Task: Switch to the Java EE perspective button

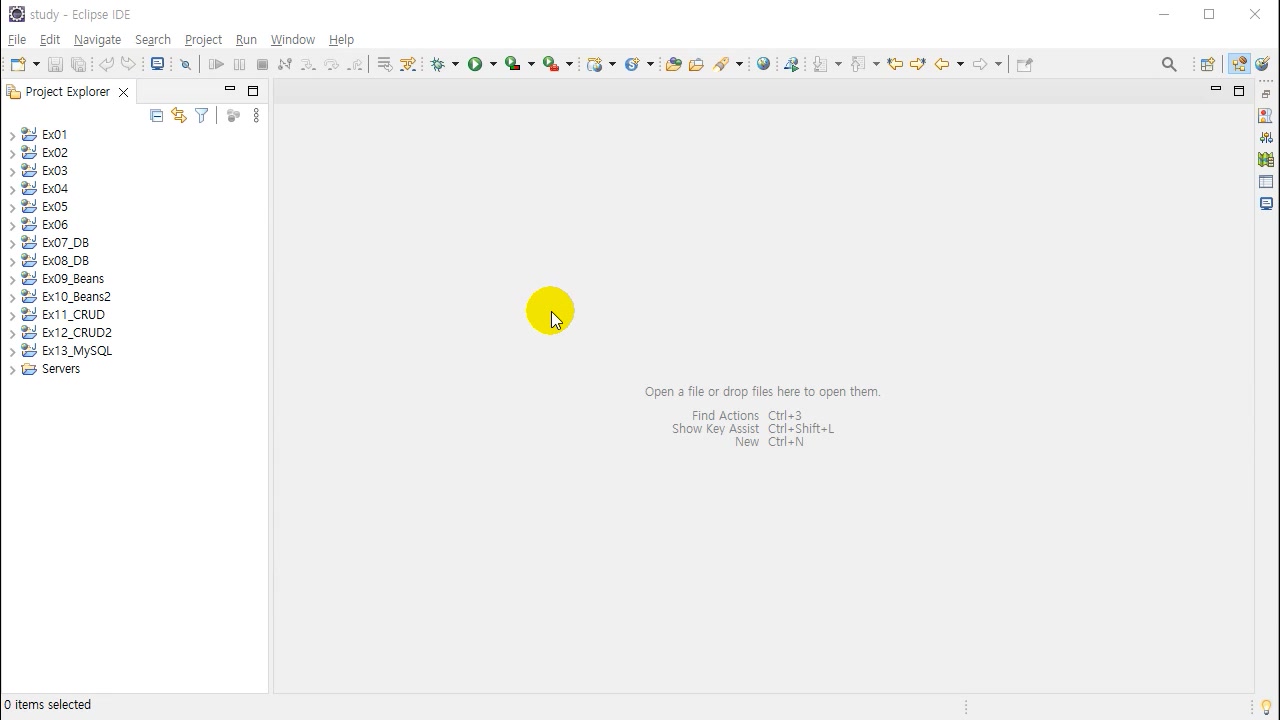Action: coord(1239,64)
